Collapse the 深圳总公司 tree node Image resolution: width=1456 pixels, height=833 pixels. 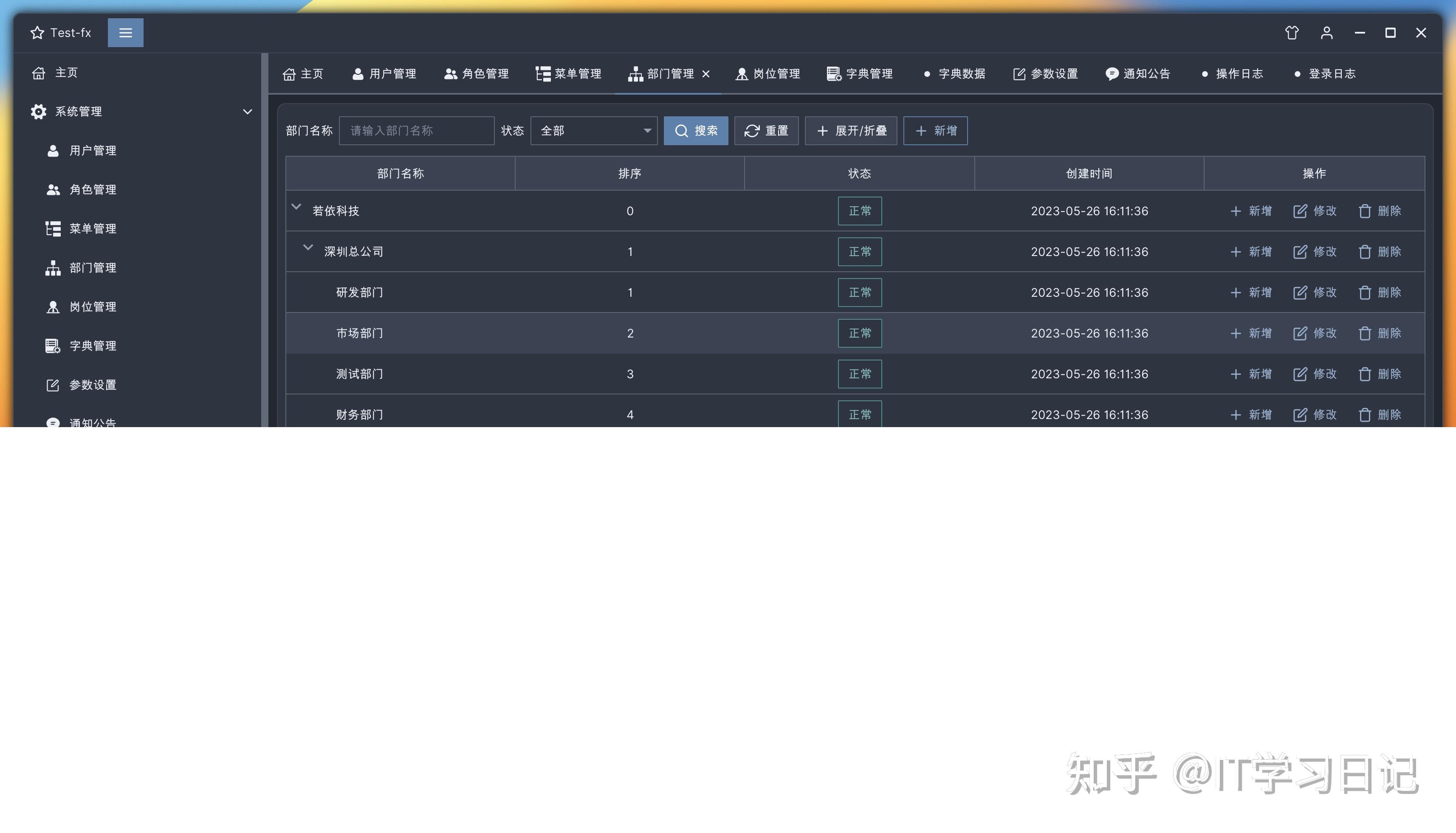pyautogui.click(x=308, y=248)
